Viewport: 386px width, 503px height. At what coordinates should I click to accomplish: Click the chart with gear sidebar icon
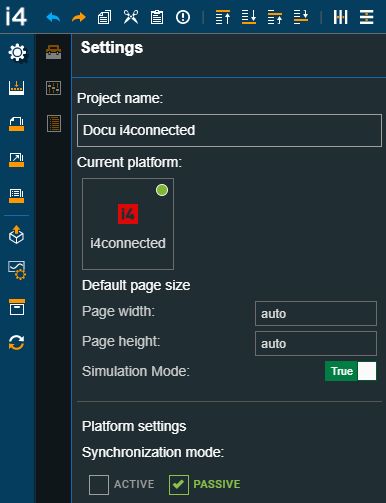(x=17, y=270)
